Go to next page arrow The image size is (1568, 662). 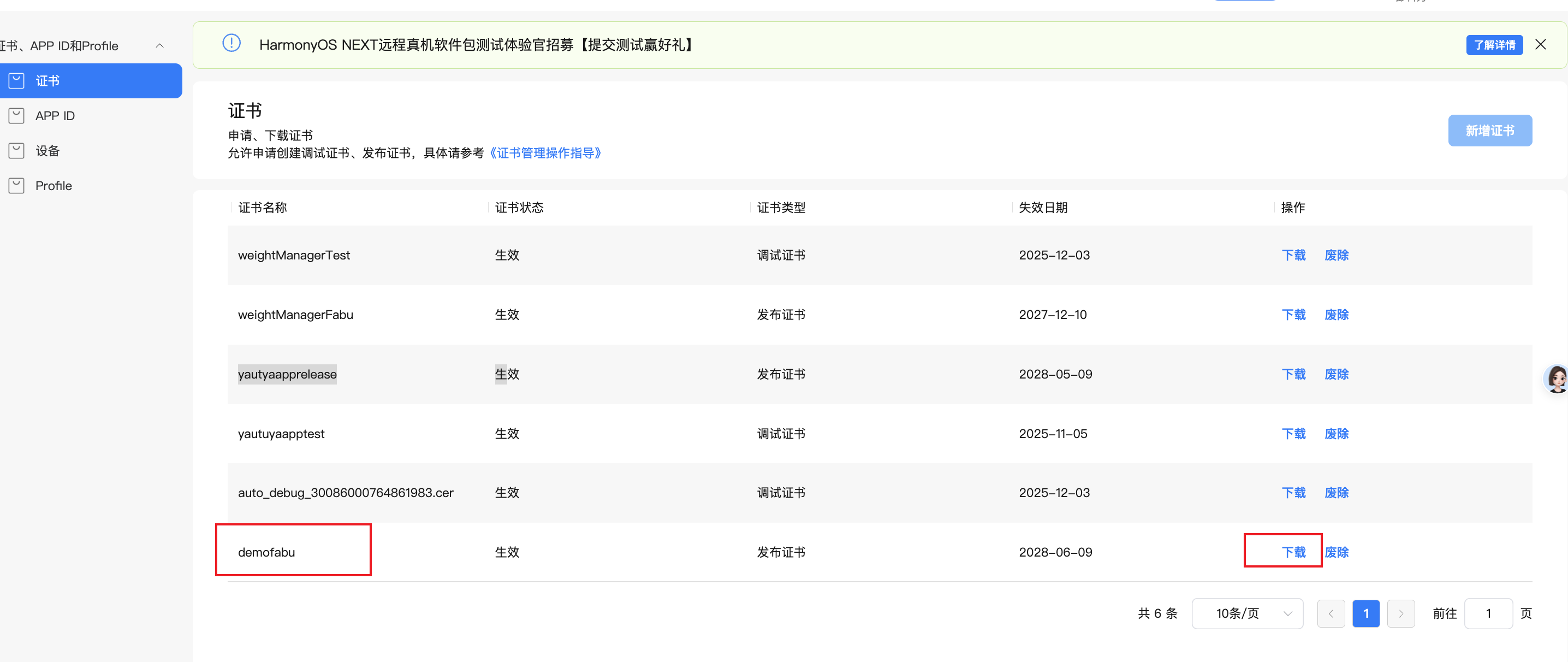(1400, 613)
